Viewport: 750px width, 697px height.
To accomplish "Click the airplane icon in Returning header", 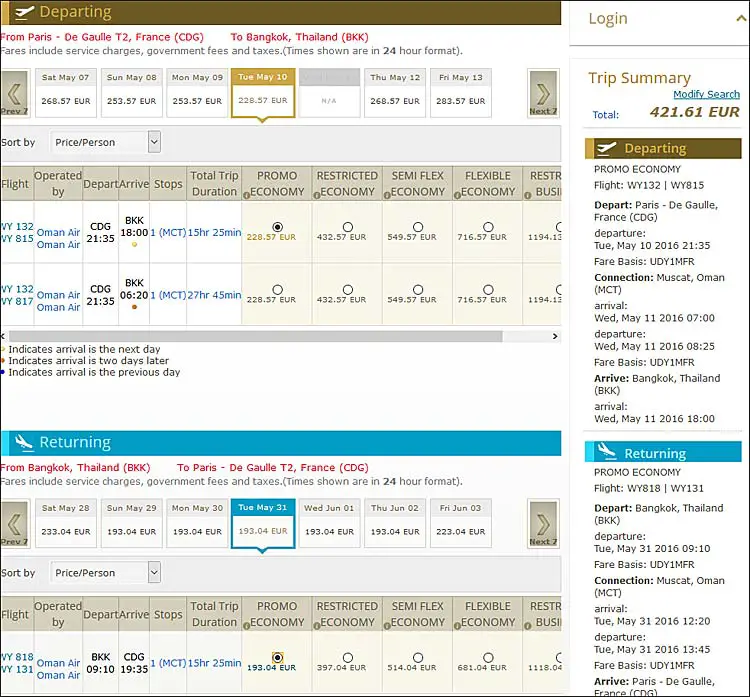I will coord(24,442).
